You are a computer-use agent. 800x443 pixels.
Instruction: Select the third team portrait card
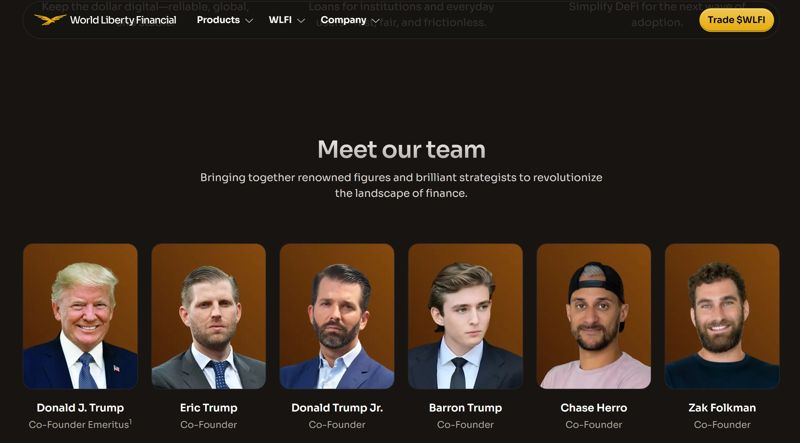[x=337, y=316]
